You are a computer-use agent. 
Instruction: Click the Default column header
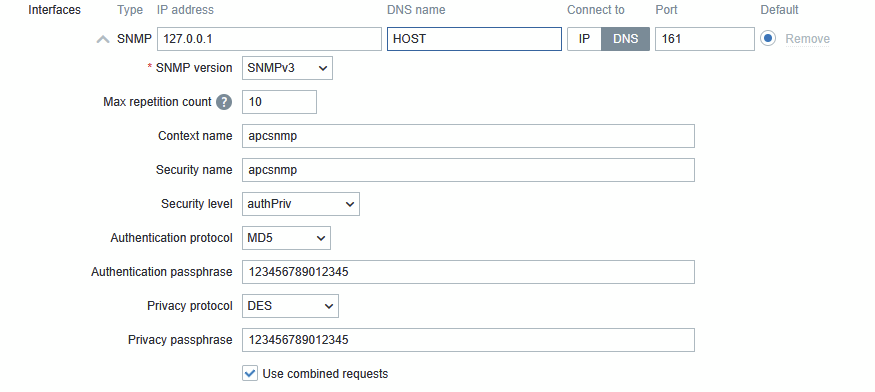click(x=780, y=10)
